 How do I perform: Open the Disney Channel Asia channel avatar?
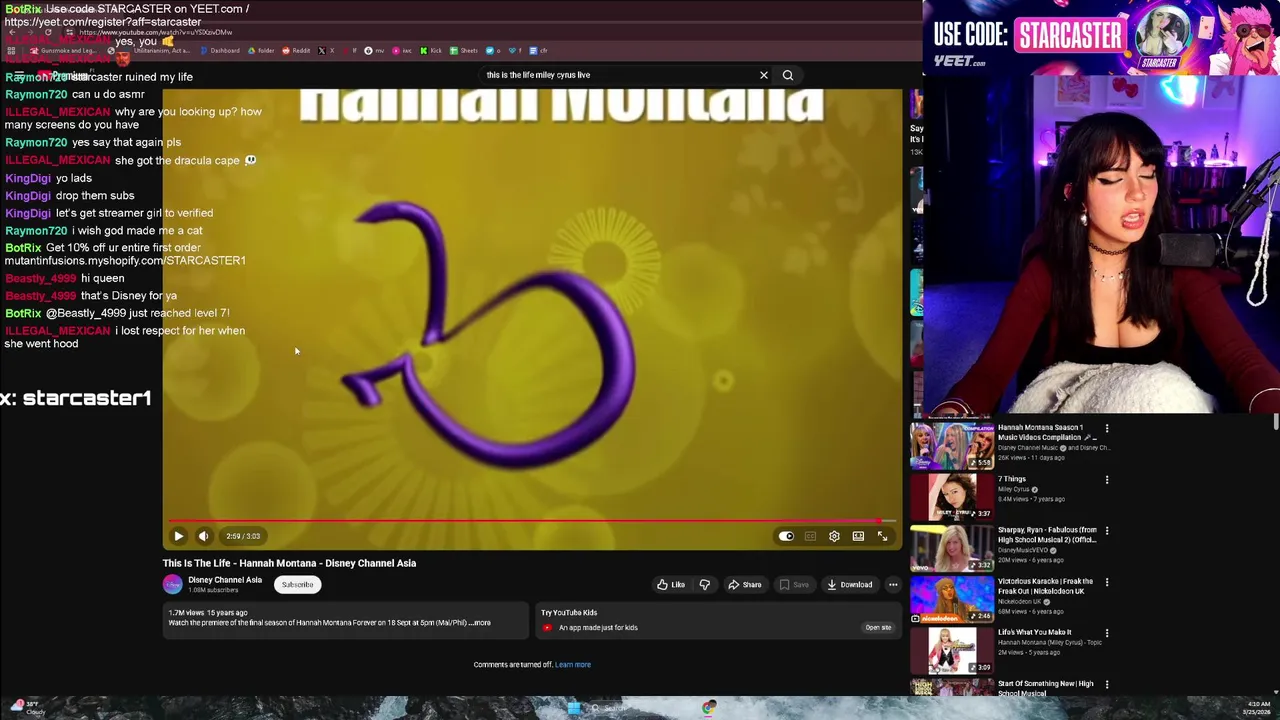pyautogui.click(x=173, y=585)
